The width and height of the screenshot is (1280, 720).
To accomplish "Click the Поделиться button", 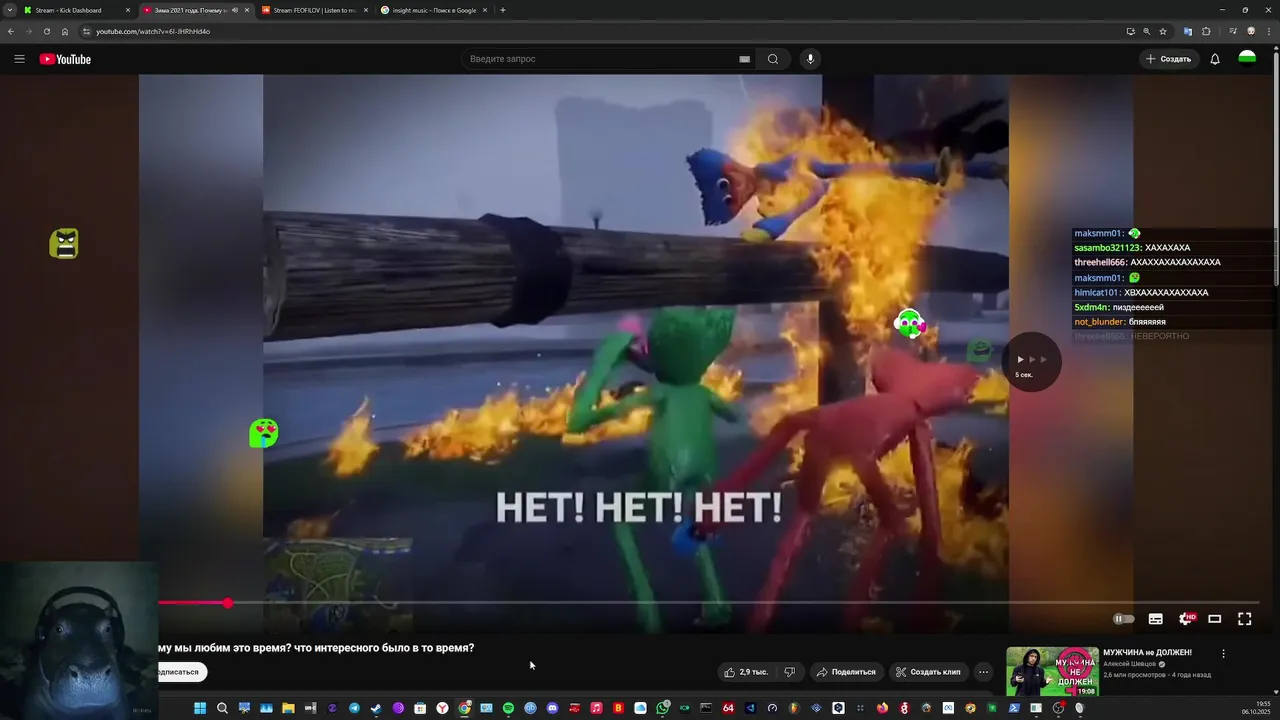I will tap(846, 672).
